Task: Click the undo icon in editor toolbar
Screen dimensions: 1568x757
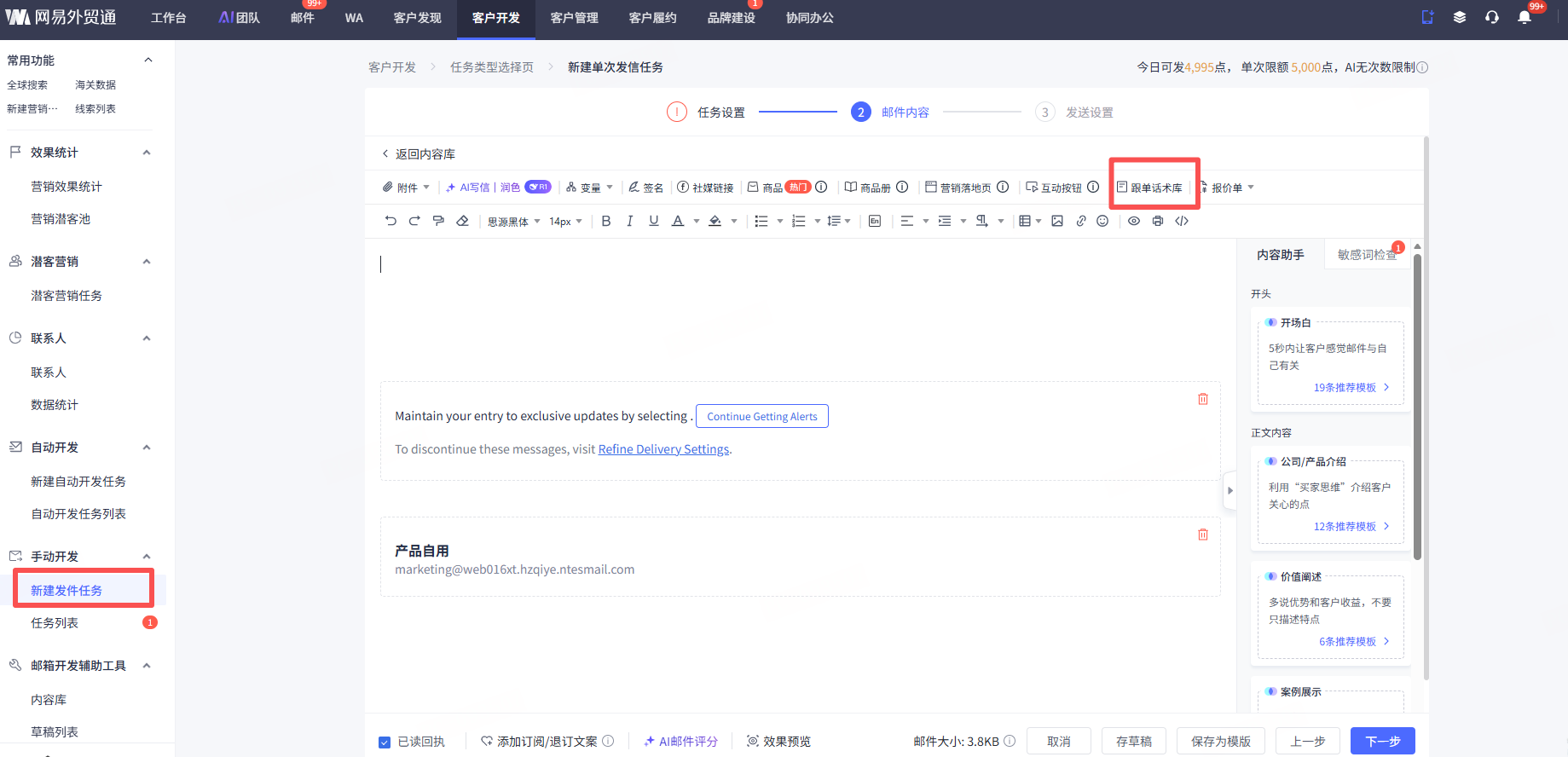Action: tap(391, 221)
